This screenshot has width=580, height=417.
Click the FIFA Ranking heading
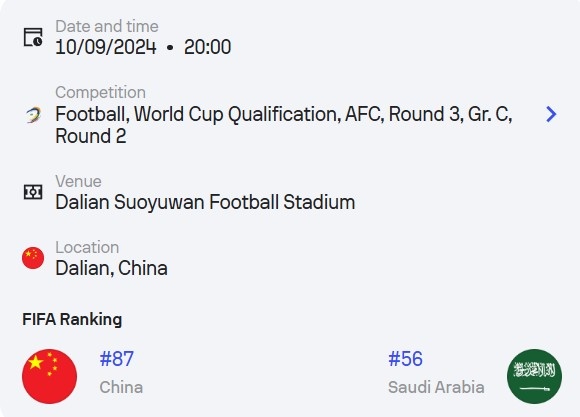click(72, 319)
